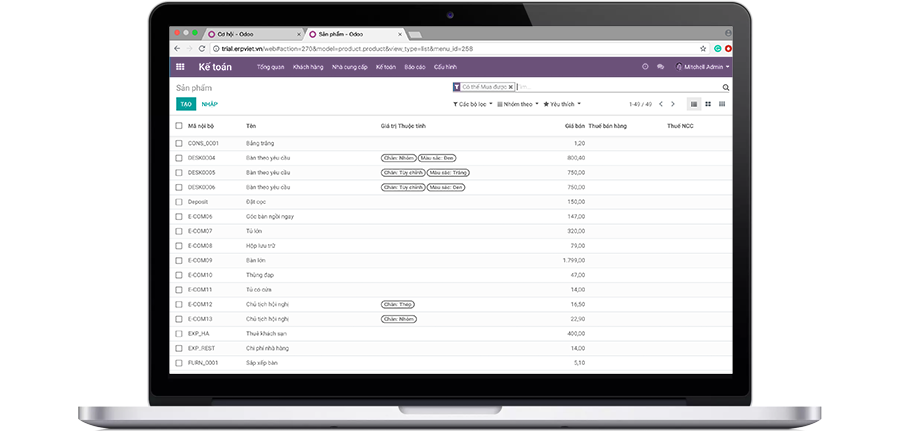
Task: Click the NHẬP import button
Action: (x=210, y=104)
